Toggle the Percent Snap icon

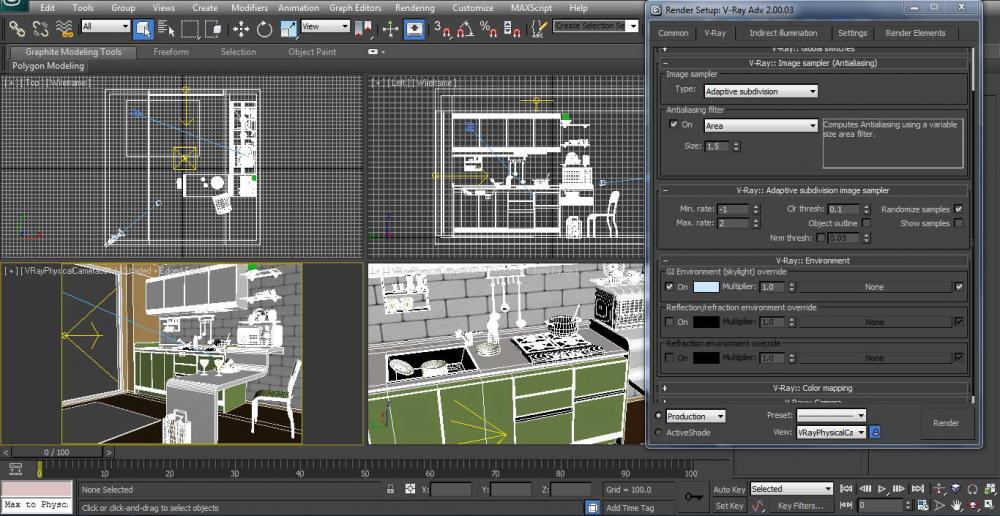click(x=488, y=28)
